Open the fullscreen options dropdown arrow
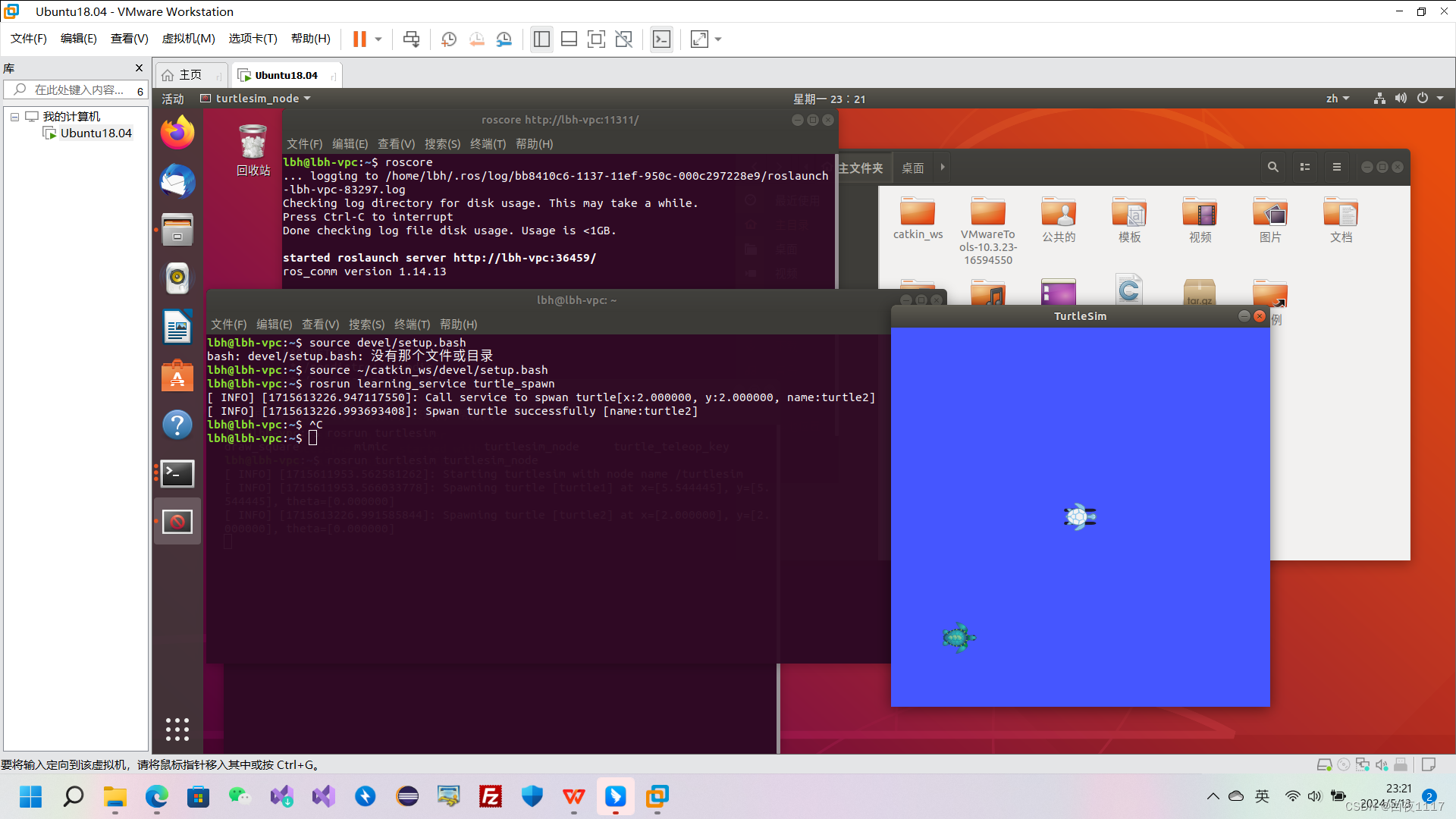Image resolution: width=1456 pixels, height=819 pixels. coord(718,39)
